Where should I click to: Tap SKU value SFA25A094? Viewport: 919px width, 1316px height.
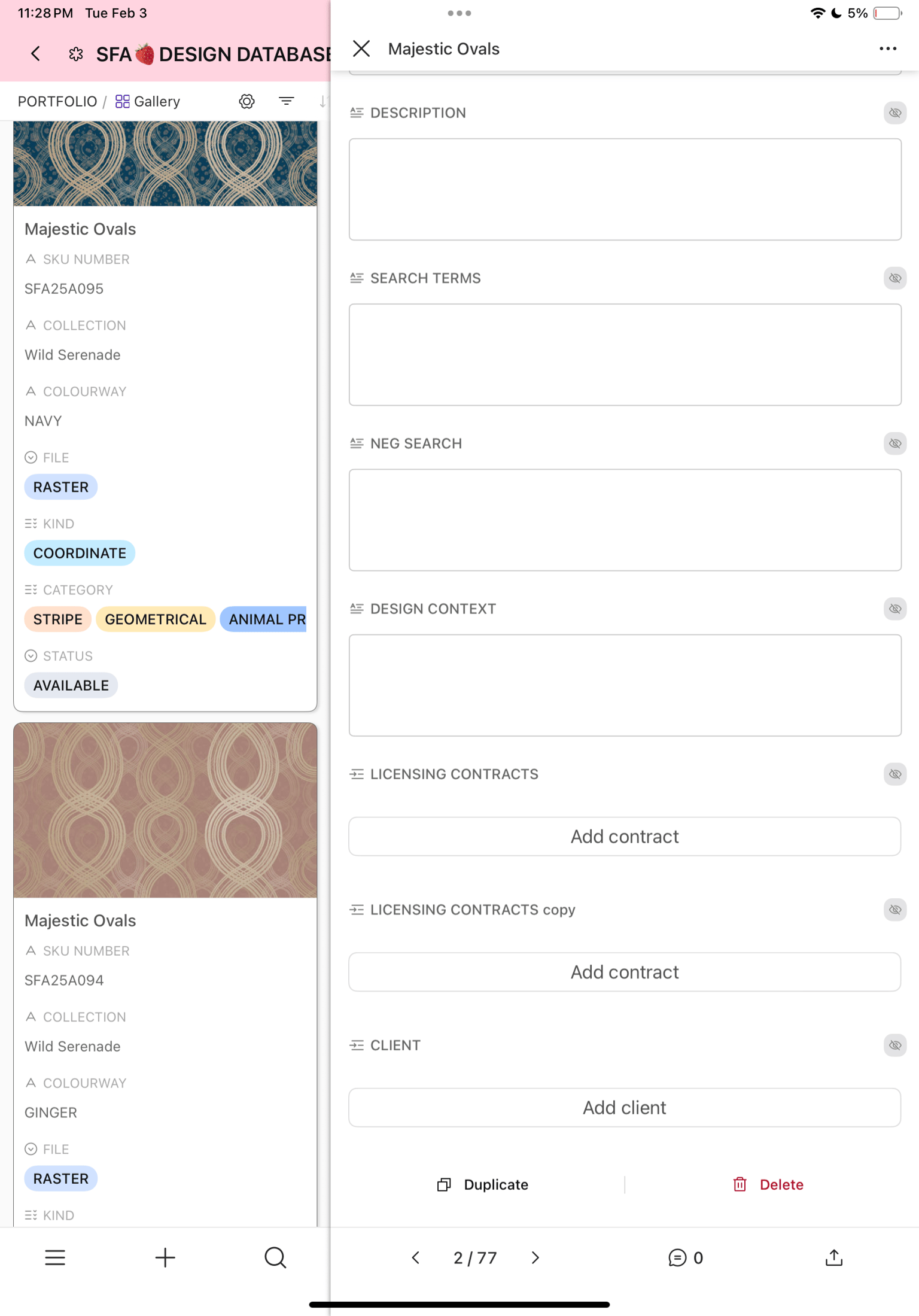(64, 980)
